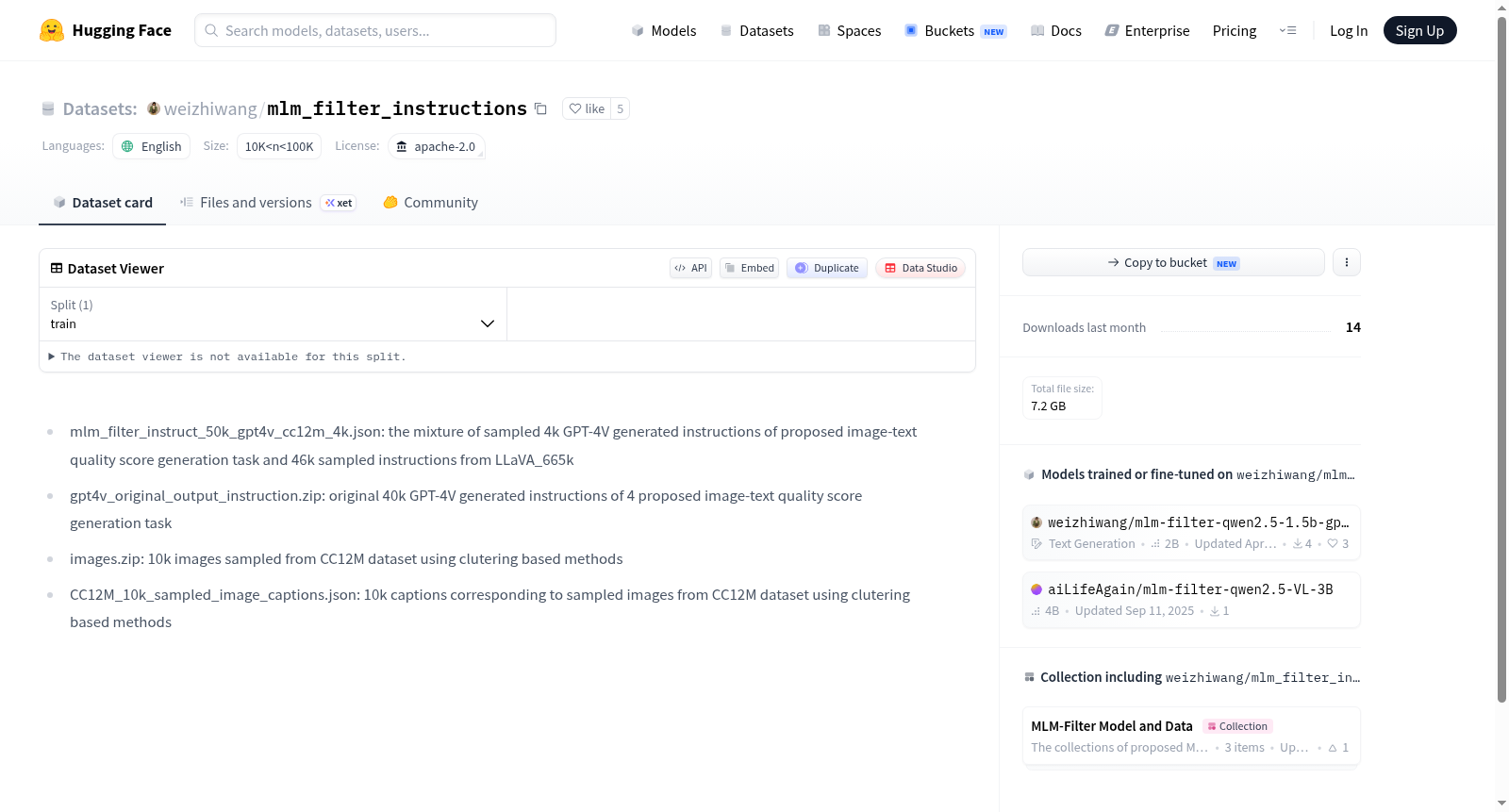Duplicate the dataset via Duplicate button
The height and width of the screenshot is (812, 1509).
point(827,268)
